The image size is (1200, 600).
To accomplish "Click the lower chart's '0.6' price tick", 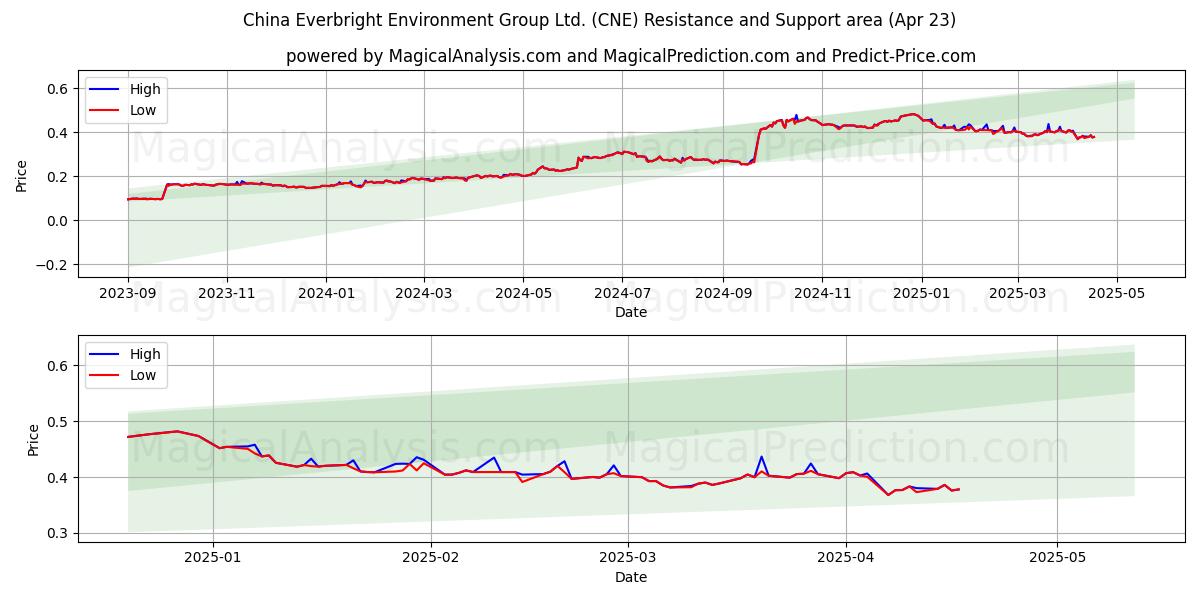I will (57, 366).
